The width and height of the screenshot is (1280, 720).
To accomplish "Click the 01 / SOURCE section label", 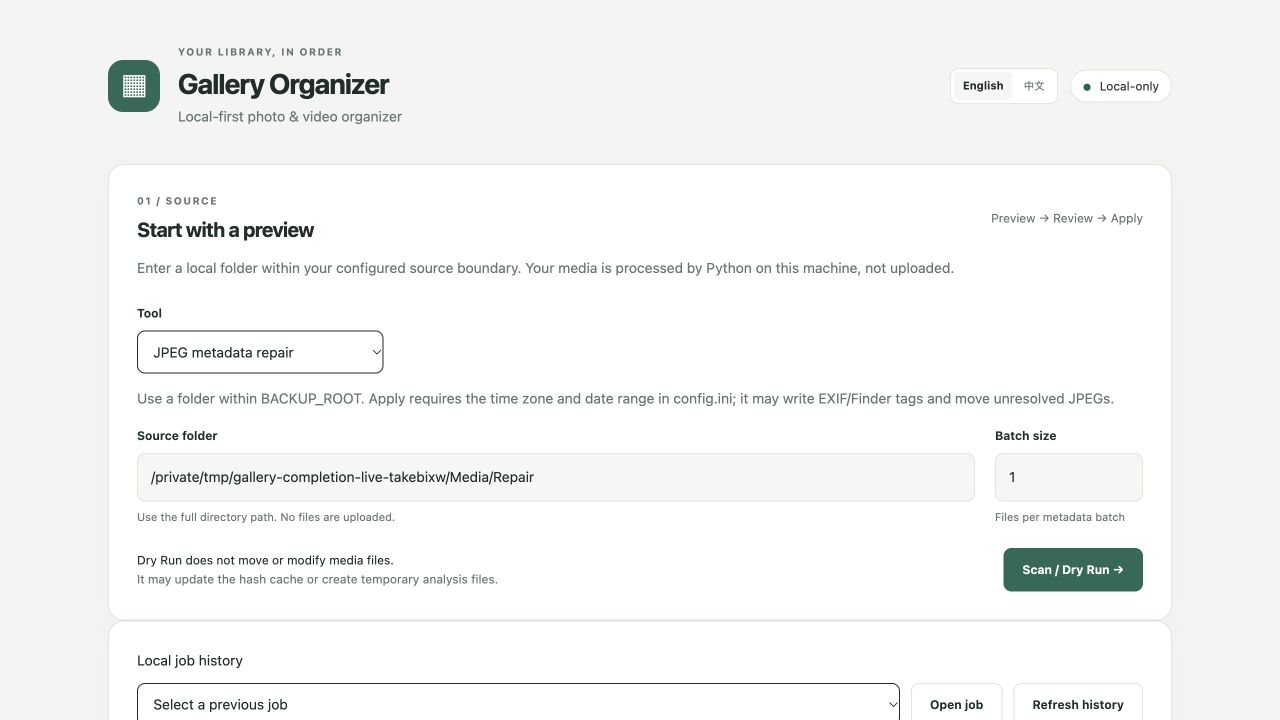I will (177, 201).
